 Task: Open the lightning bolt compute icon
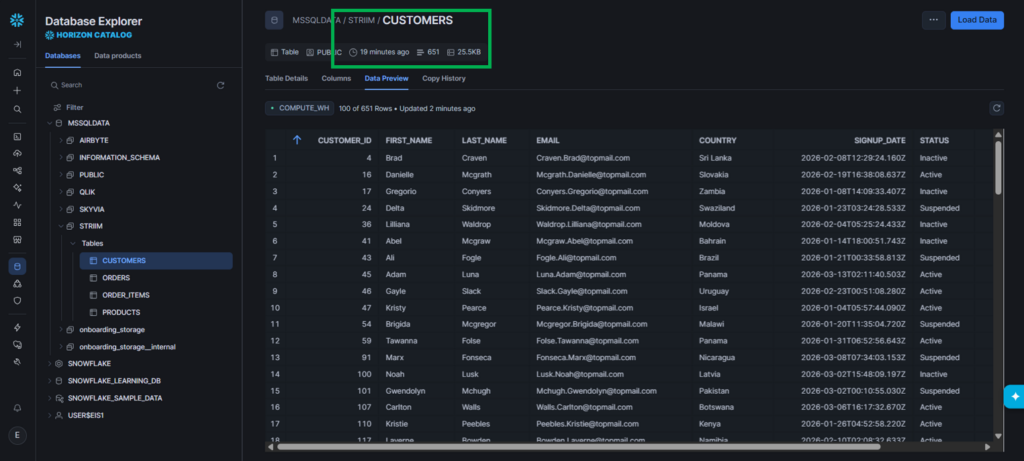[17, 327]
